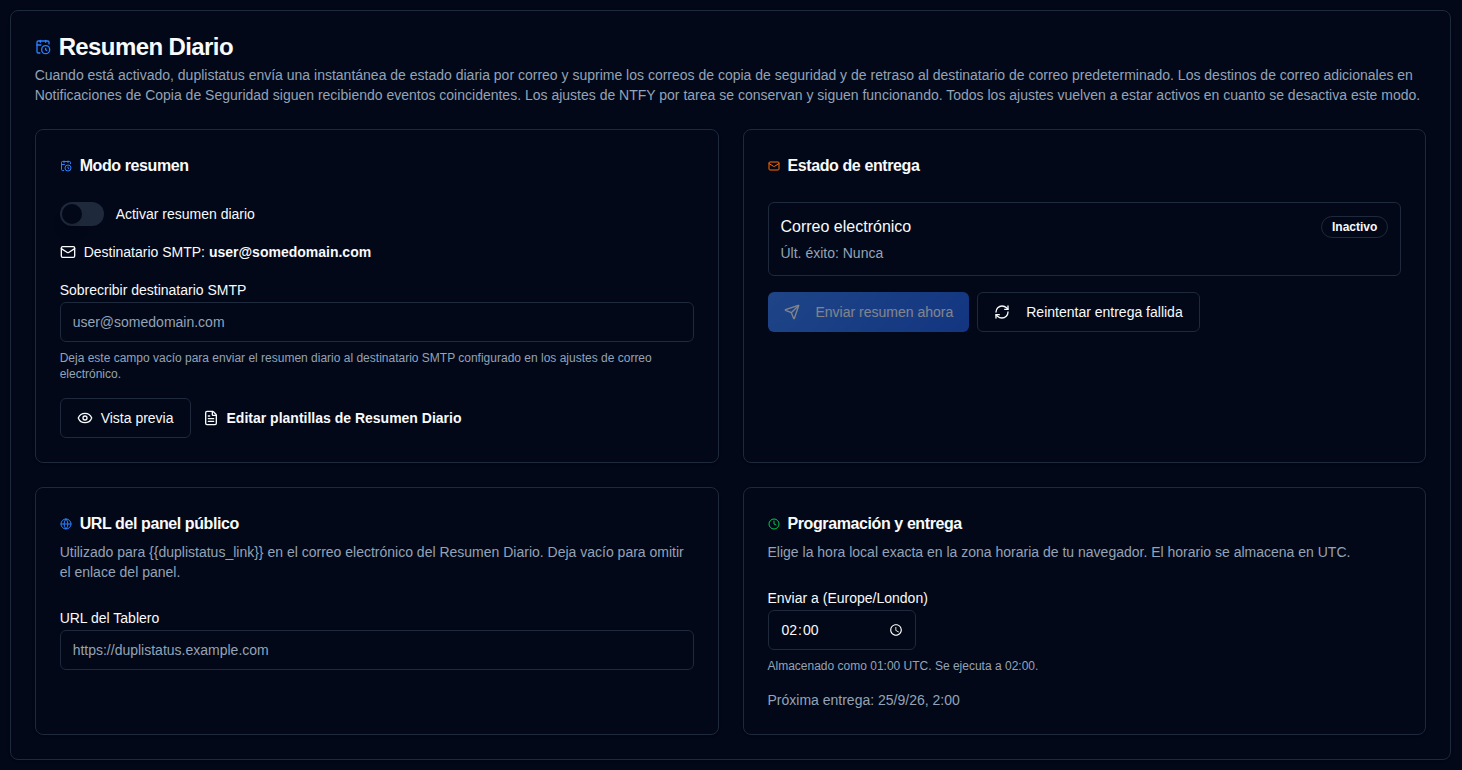Screen dimensions: 1462x770
Task: Click the 'URL del Tablero' label
Action: [110, 618]
